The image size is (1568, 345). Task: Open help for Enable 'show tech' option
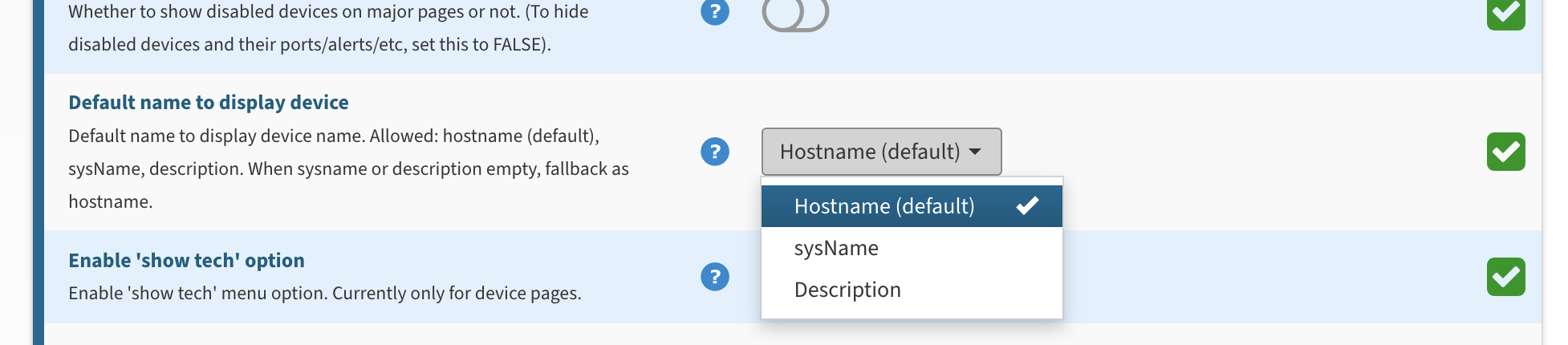tap(715, 277)
